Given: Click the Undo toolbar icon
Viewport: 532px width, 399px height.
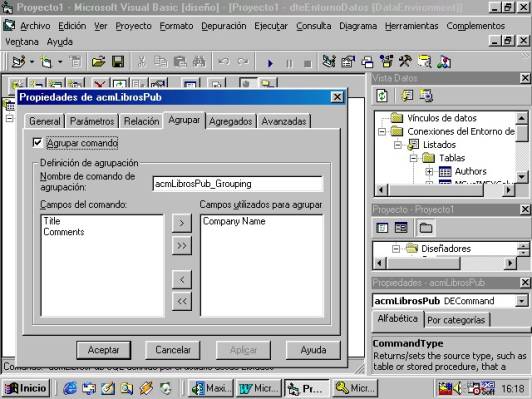Looking at the screenshot, I should tap(223, 62).
